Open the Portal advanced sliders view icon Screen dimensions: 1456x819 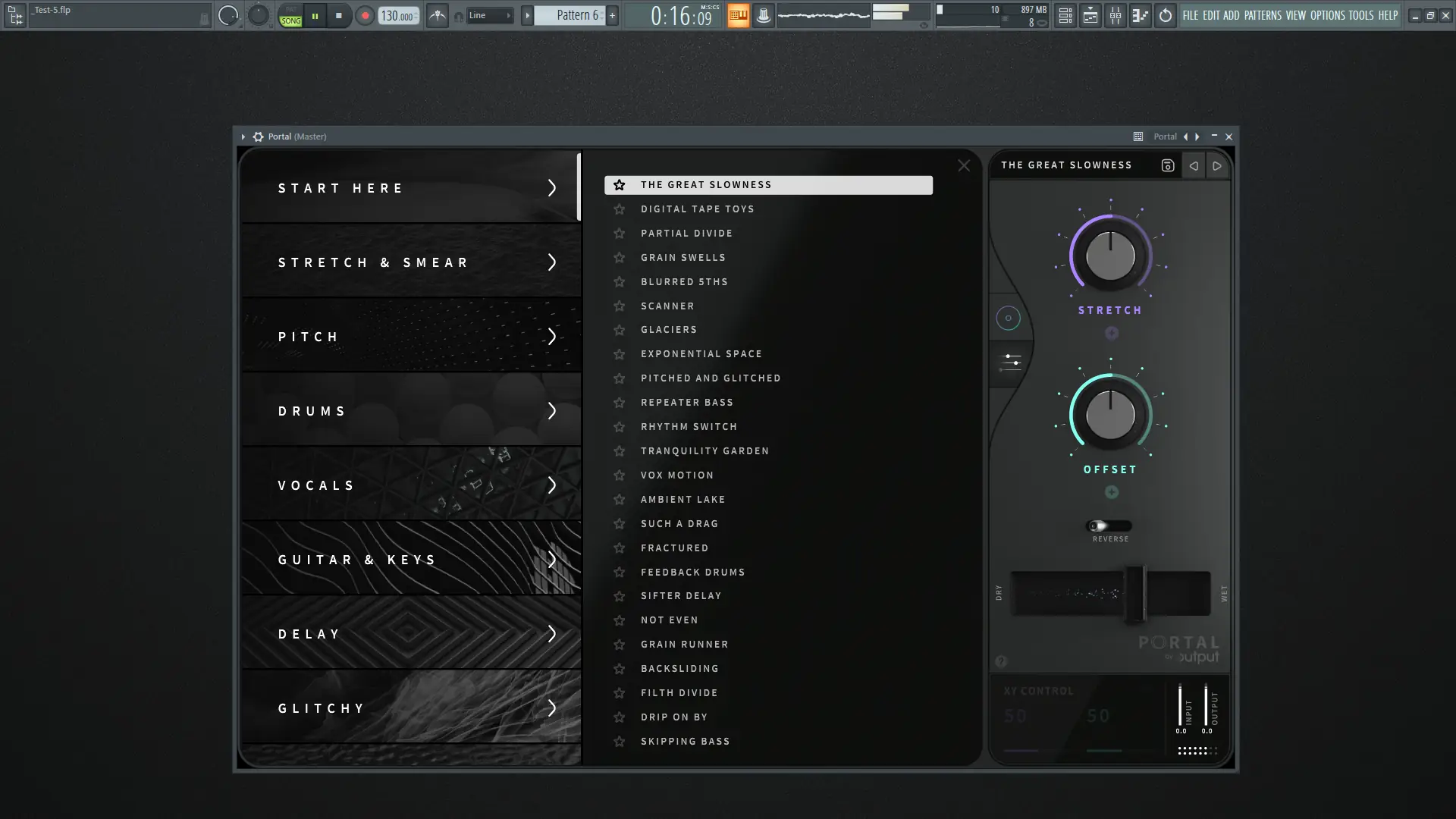1011,362
